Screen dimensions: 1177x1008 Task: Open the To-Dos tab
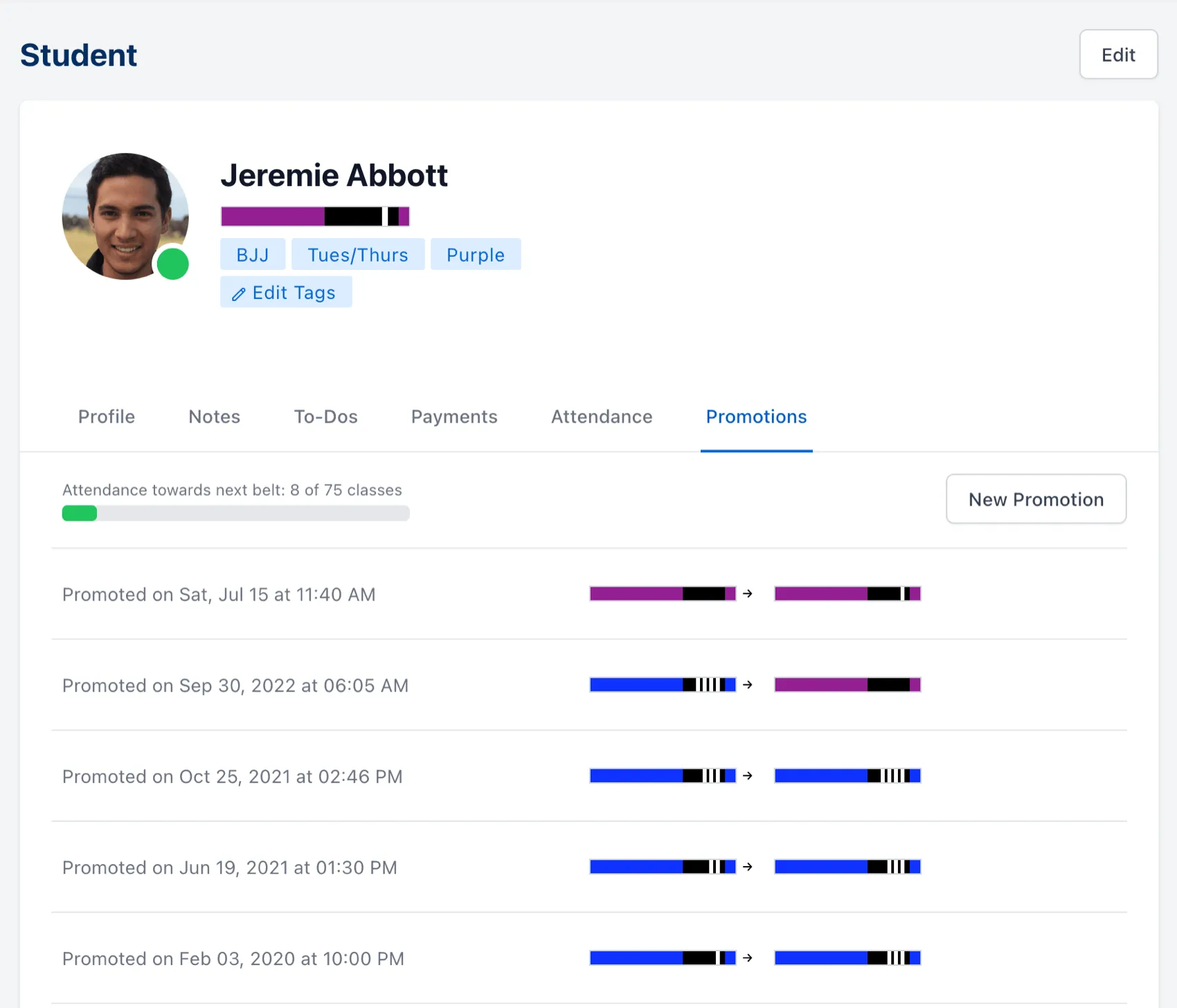click(x=325, y=417)
